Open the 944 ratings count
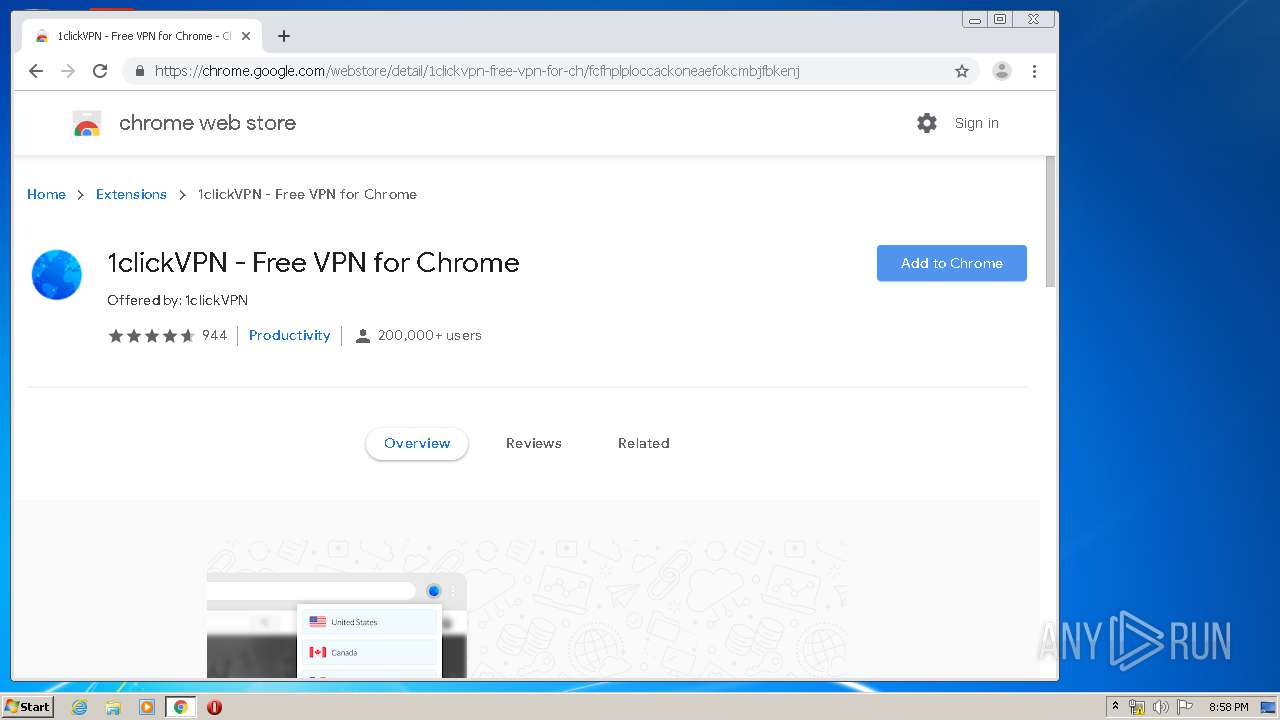1280x720 pixels. coord(214,336)
